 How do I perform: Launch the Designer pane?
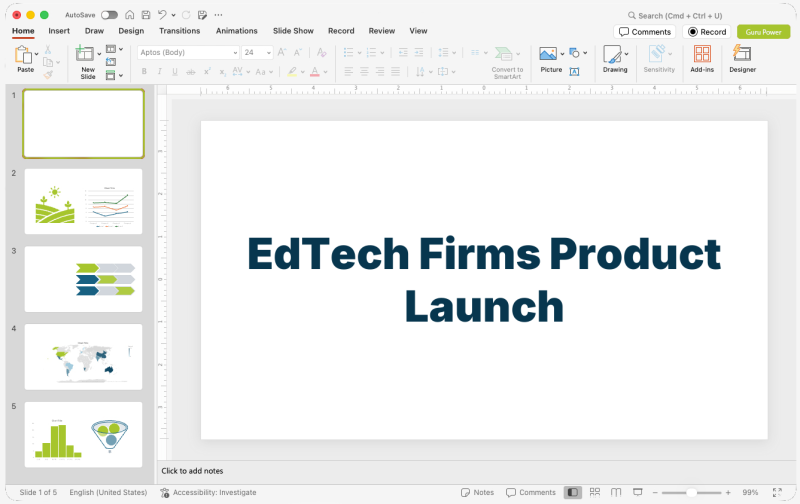pos(742,53)
